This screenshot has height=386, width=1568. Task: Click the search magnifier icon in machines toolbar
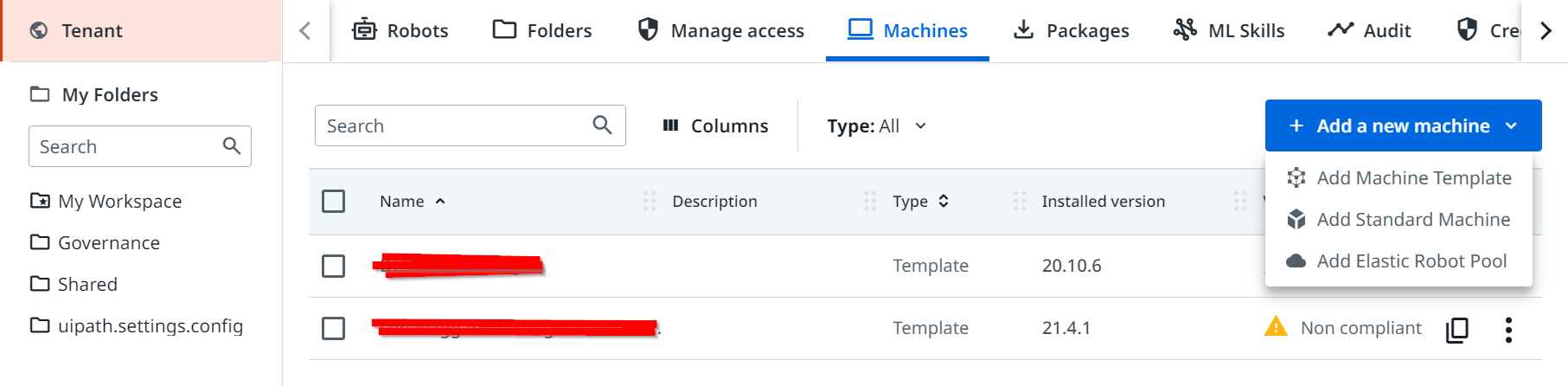click(x=602, y=125)
